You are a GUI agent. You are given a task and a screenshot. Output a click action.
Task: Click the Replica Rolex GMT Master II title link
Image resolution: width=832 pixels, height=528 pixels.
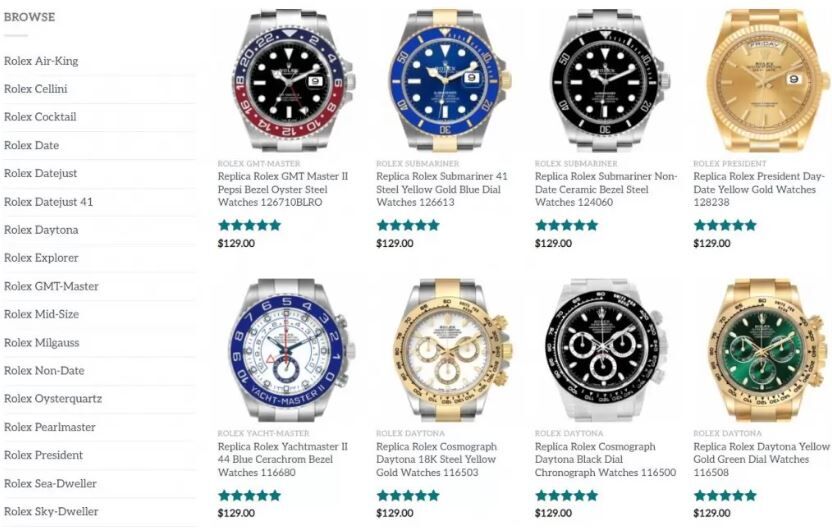283,189
